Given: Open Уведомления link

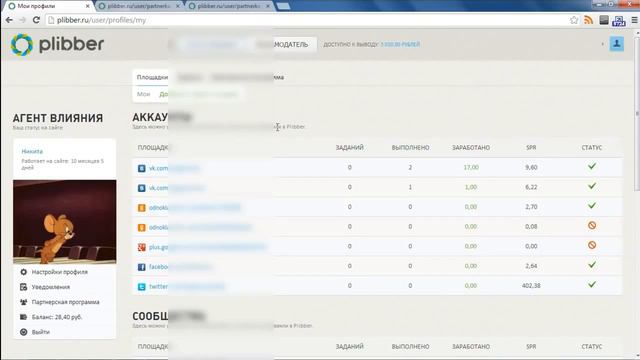Looking at the screenshot, I should click(51, 287).
